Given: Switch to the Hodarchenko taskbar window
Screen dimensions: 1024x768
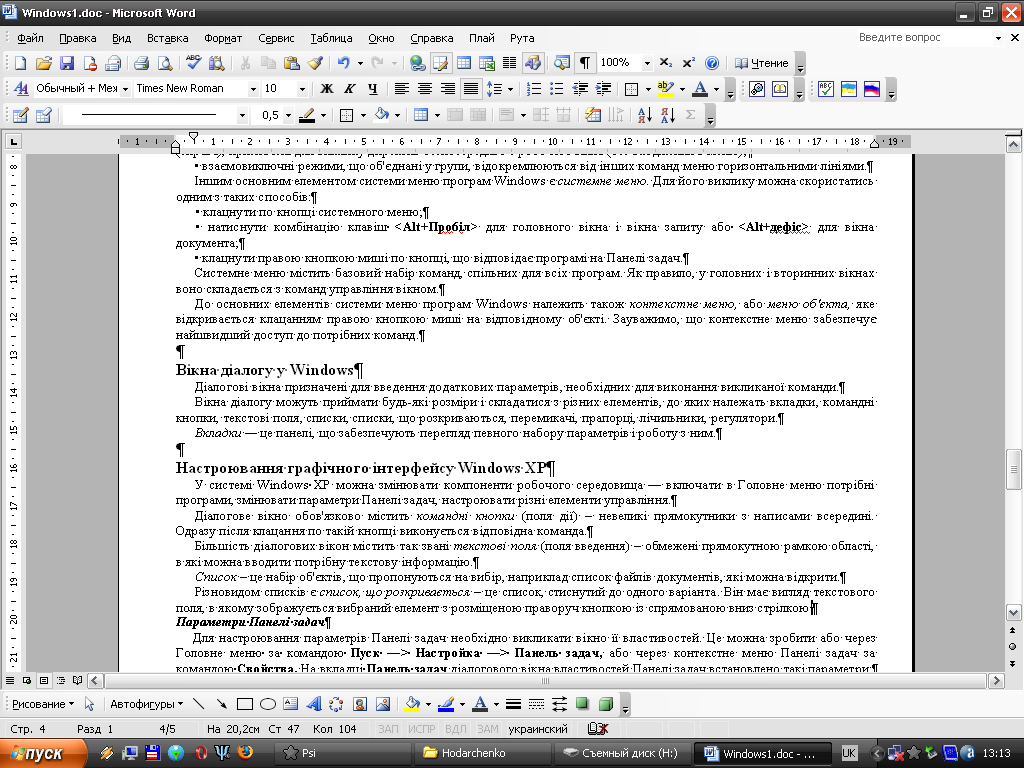Looking at the screenshot, I should point(483,753).
